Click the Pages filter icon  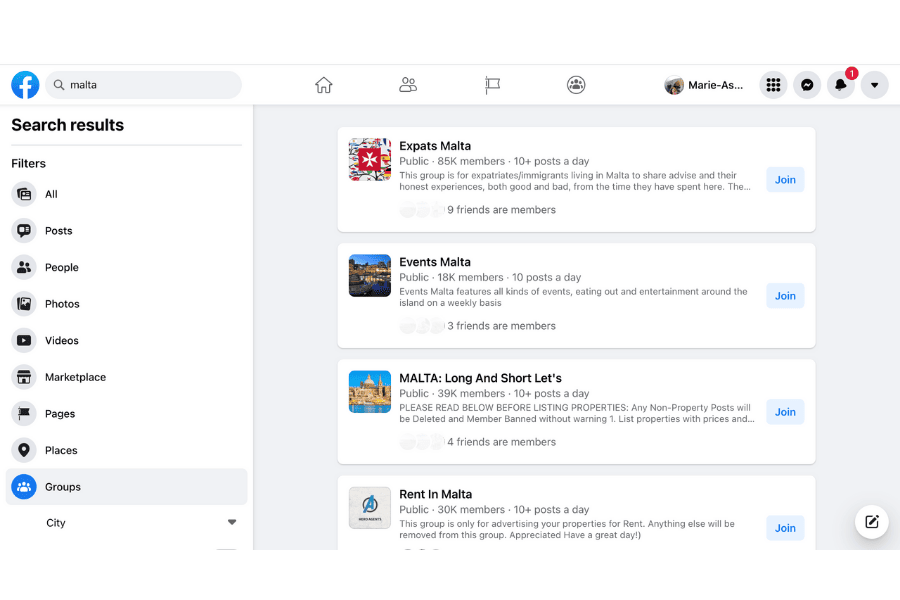(x=24, y=413)
